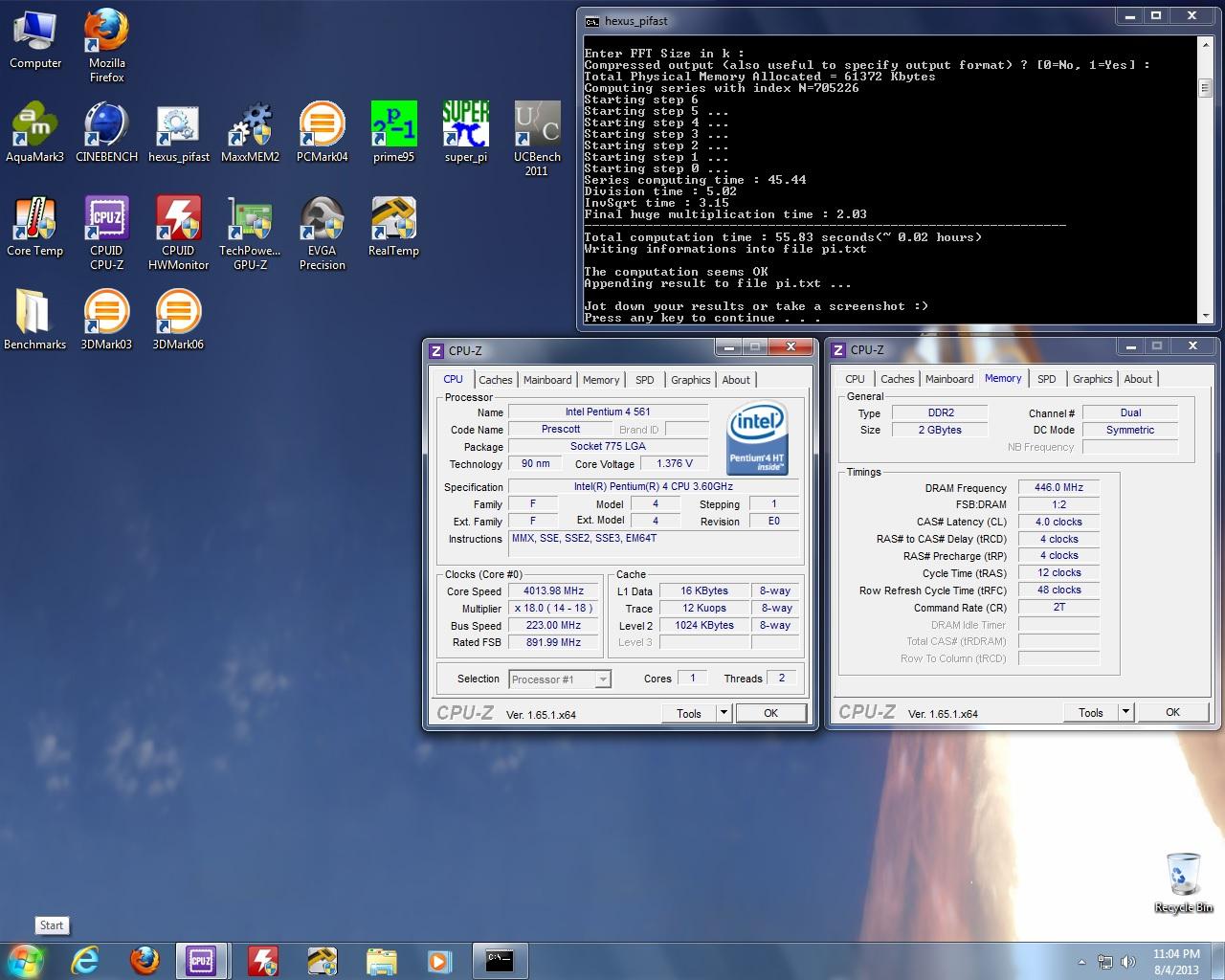Switch to CPU tab in right CPU-Z window
Viewport: 1225px width, 980px height.
click(855, 379)
